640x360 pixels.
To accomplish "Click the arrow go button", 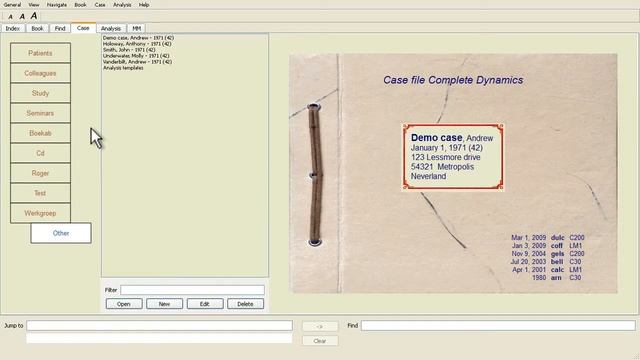I will 320,326.
